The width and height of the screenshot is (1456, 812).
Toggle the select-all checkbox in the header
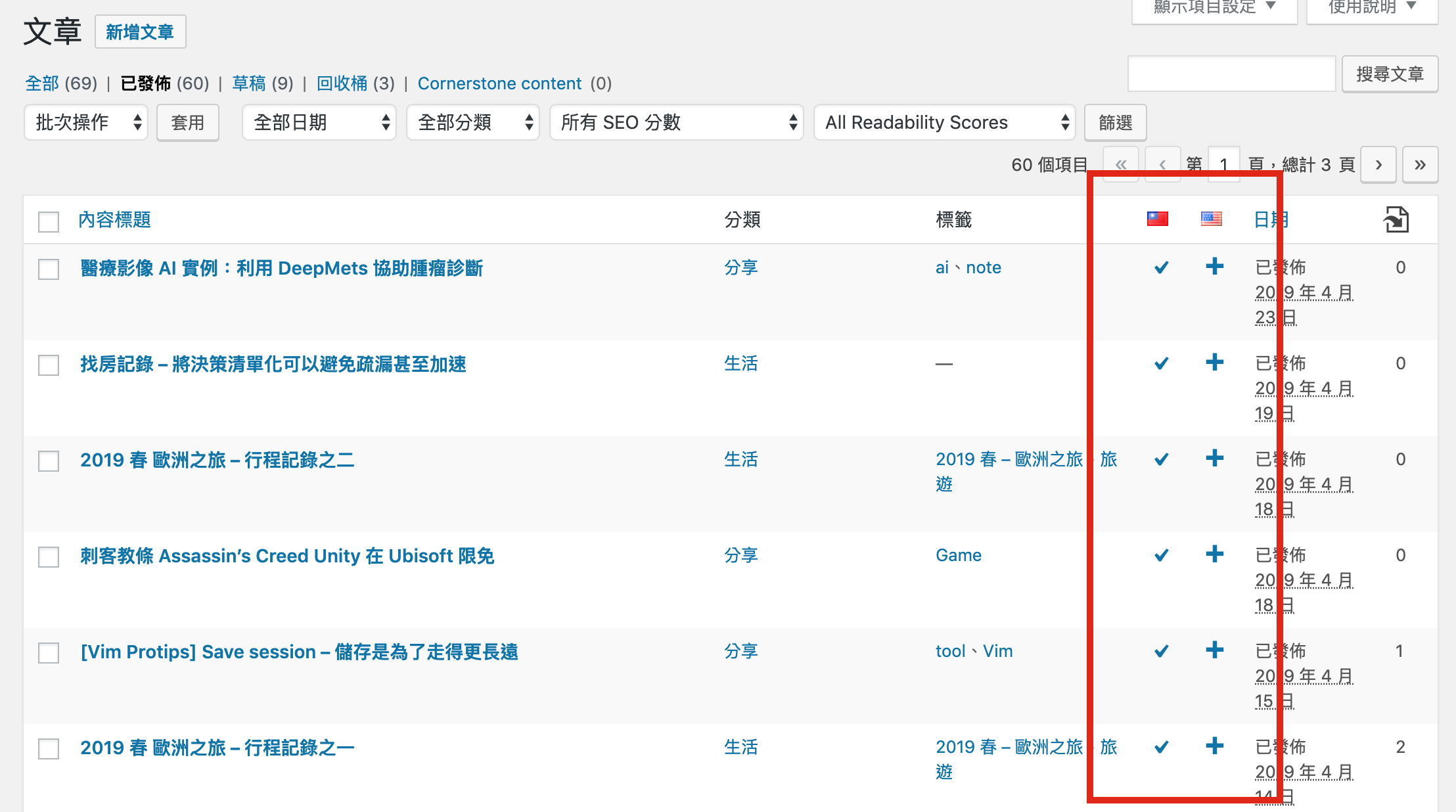49,221
